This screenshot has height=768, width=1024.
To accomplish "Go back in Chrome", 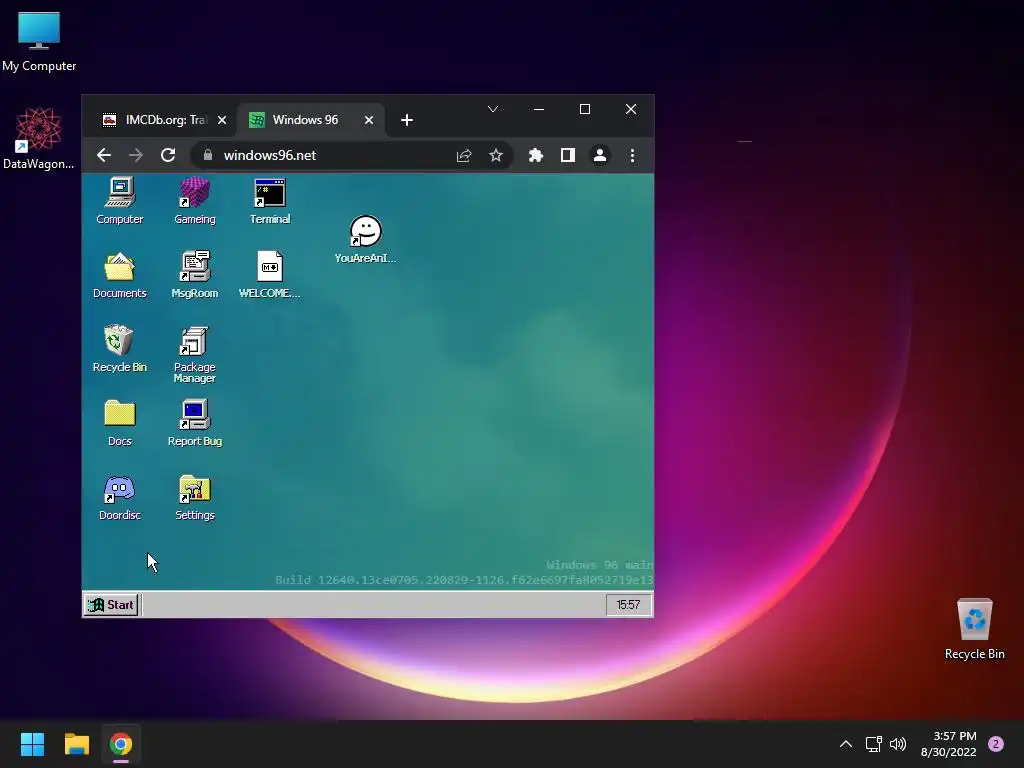I will [x=104, y=155].
